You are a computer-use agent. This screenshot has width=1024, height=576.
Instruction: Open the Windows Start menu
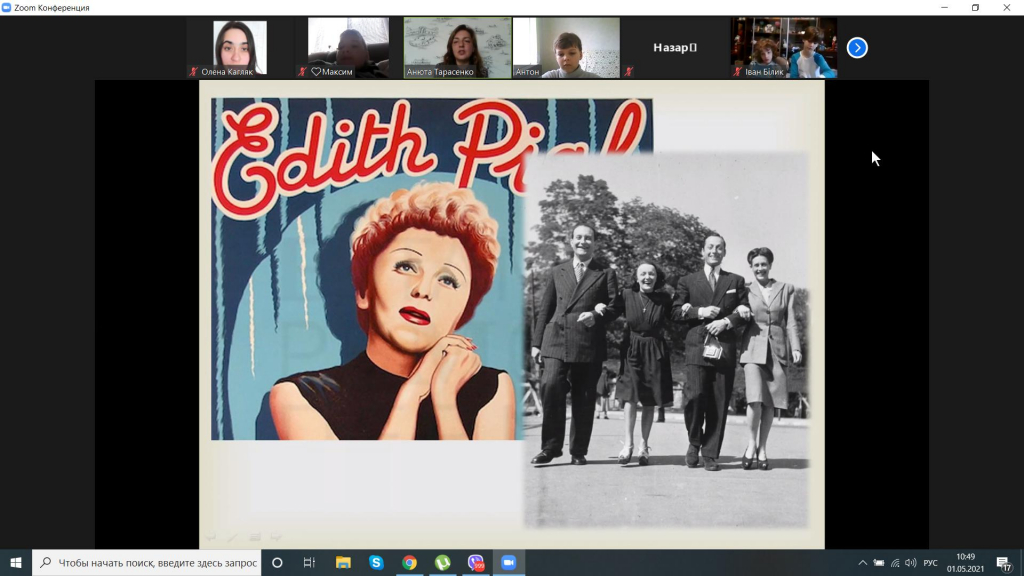[x=16, y=562]
